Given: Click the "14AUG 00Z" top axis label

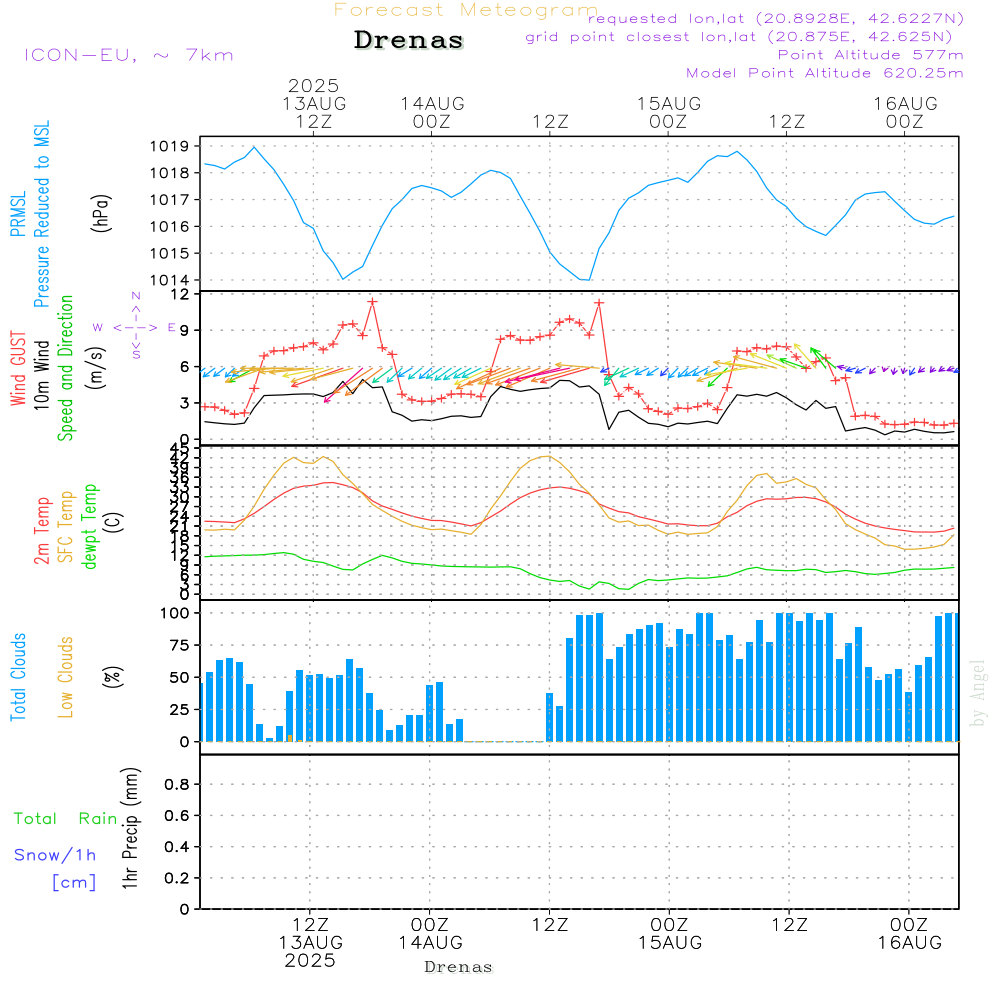Looking at the screenshot, I should (x=432, y=112).
